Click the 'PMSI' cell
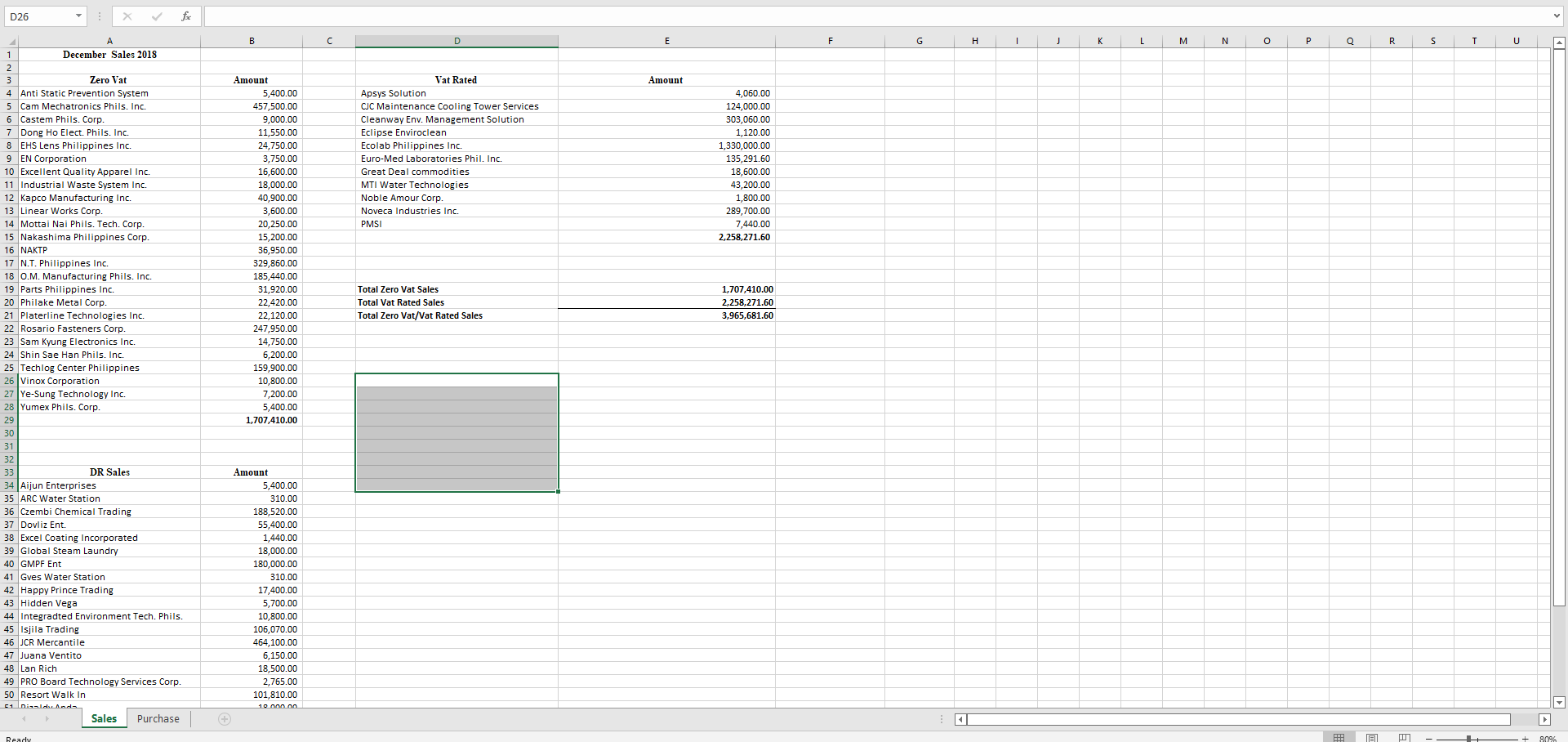 coord(457,224)
